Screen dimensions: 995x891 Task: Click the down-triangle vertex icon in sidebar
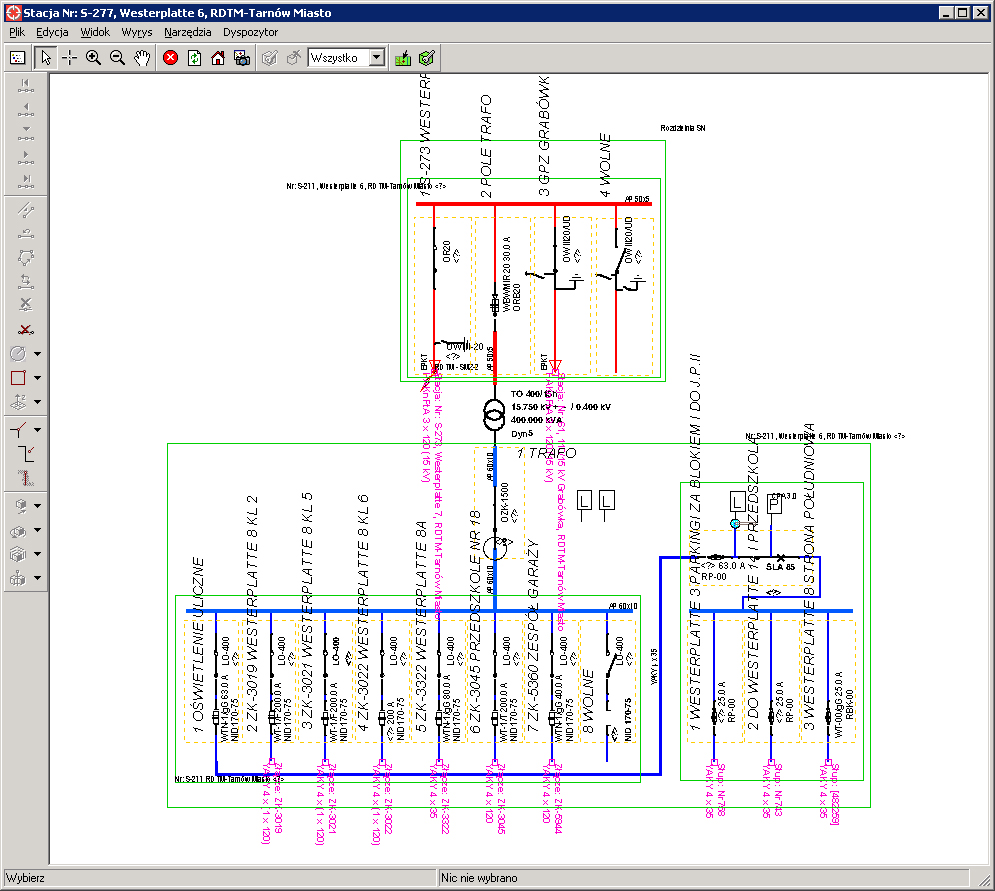25,134
